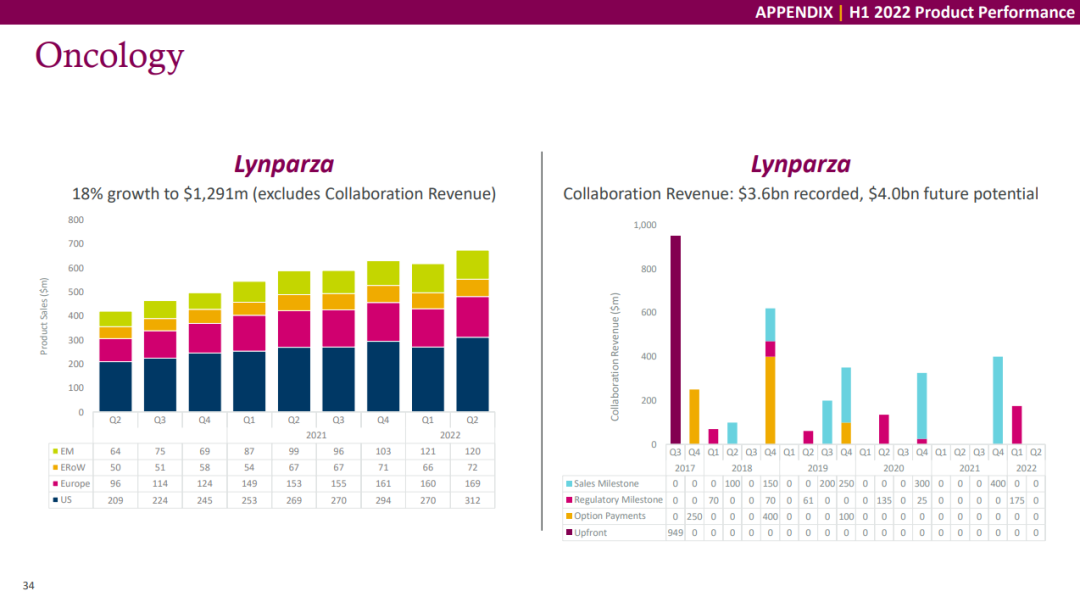
Task: Click the 949 Upfront value cell
Action: tap(676, 533)
